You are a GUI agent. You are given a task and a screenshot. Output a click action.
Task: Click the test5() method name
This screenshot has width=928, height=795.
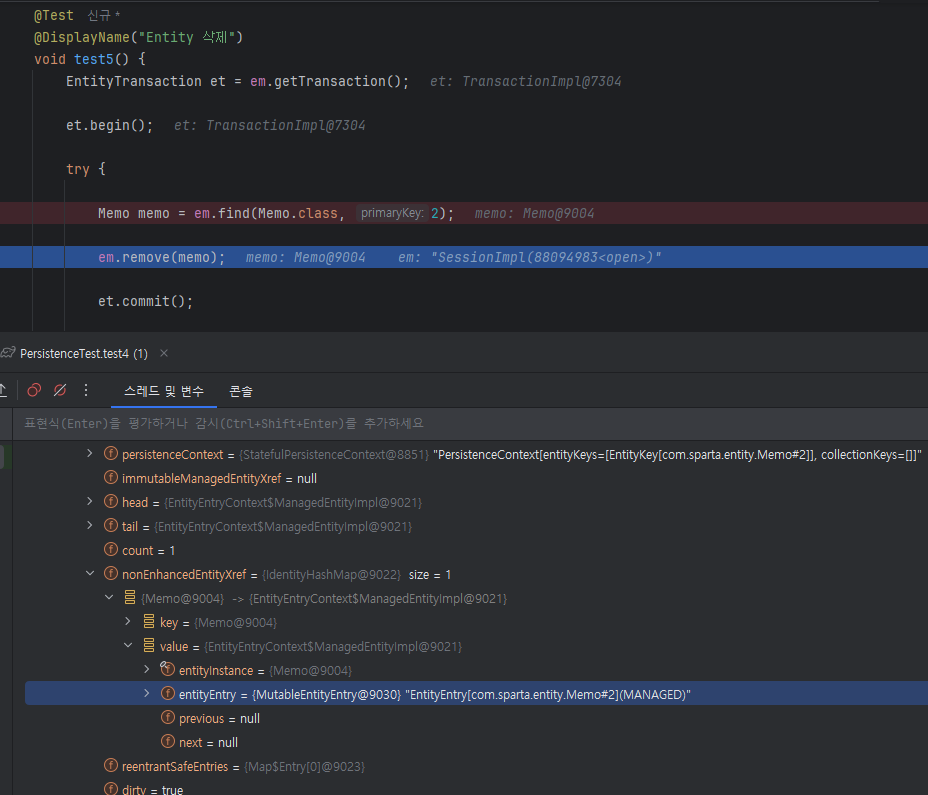(94, 59)
